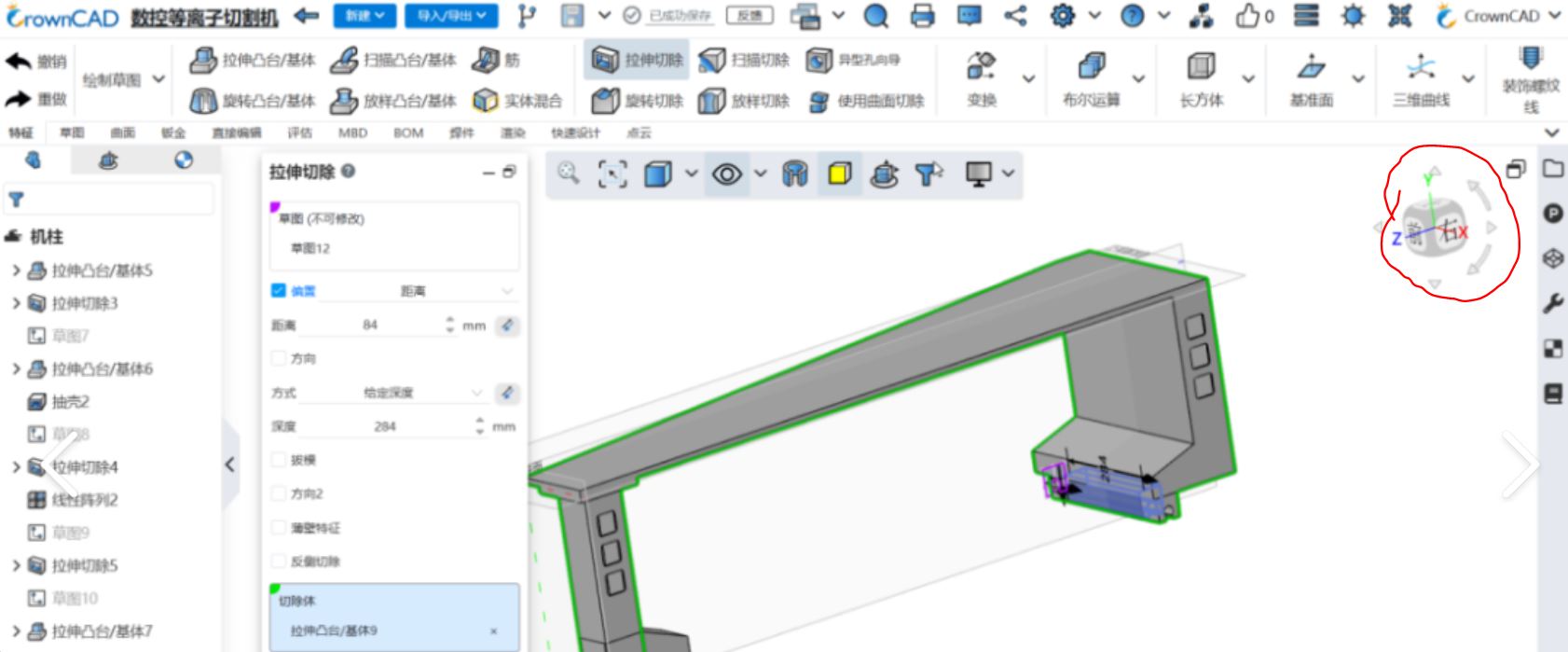Click the 旋转切除 revolve cut tool
1568x652 pixels.
pyautogui.click(x=639, y=101)
